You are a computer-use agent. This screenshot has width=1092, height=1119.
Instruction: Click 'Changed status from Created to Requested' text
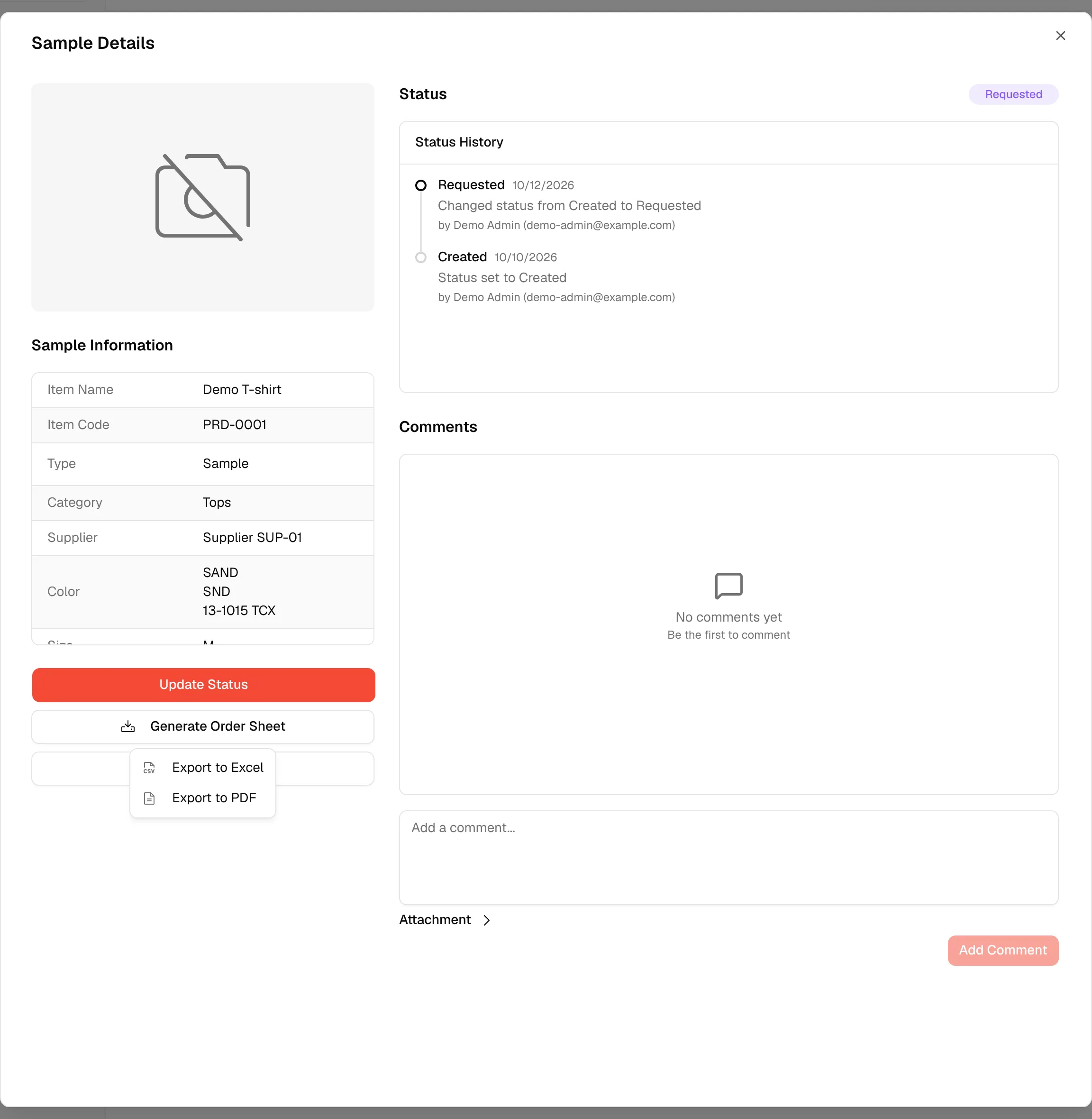(569, 205)
